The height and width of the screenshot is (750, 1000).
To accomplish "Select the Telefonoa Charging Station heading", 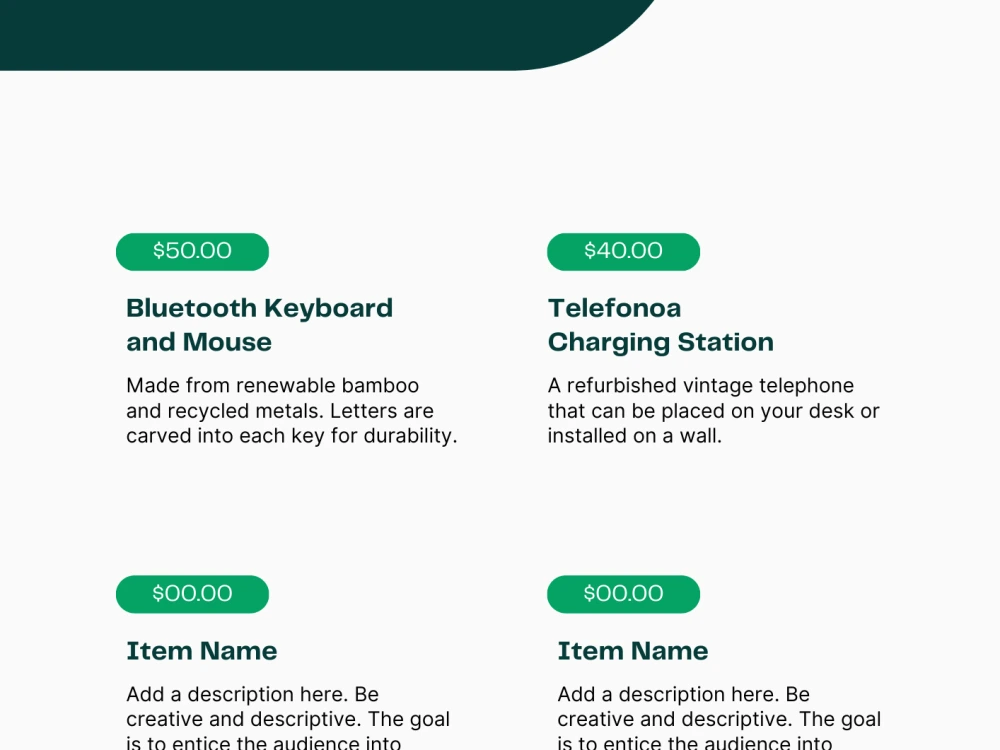I will 661,325.
